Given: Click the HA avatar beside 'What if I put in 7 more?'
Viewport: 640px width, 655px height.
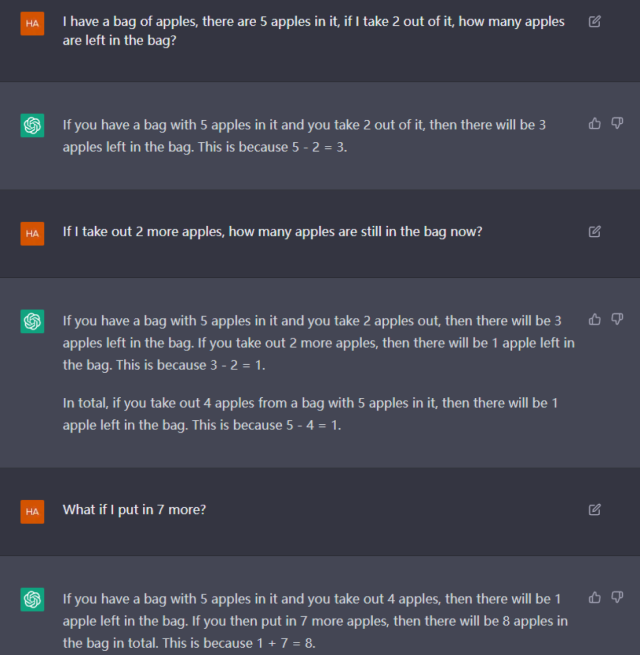Looking at the screenshot, I should pos(32,511).
